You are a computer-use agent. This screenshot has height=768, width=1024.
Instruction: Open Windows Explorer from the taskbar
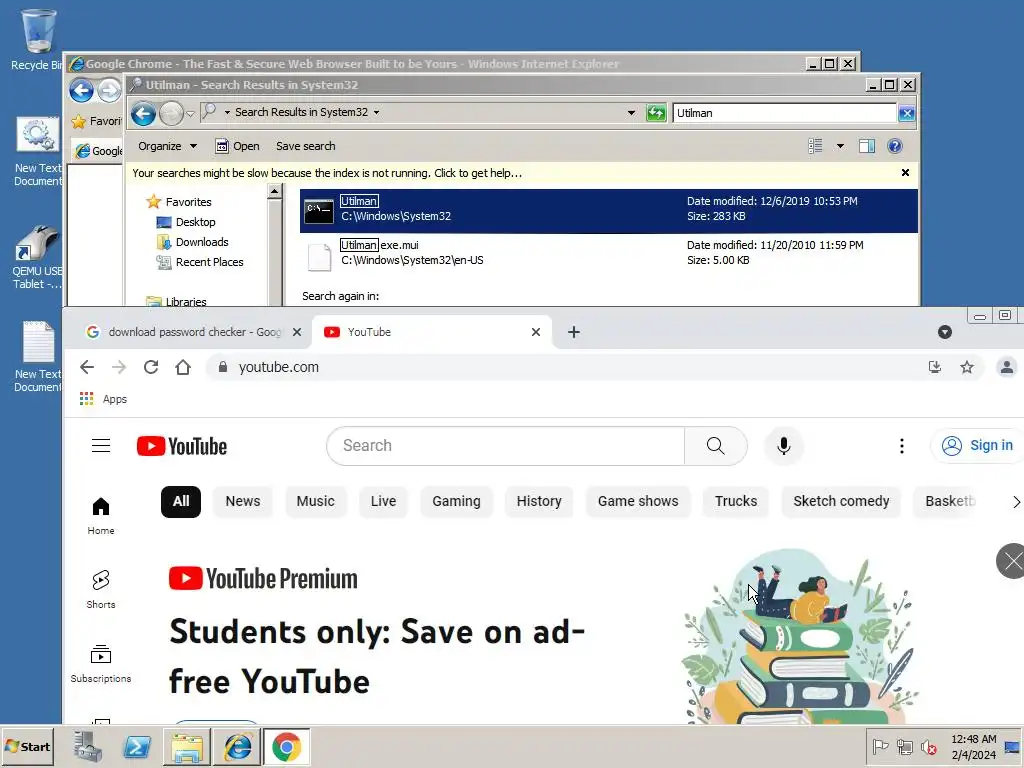click(x=187, y=746)
